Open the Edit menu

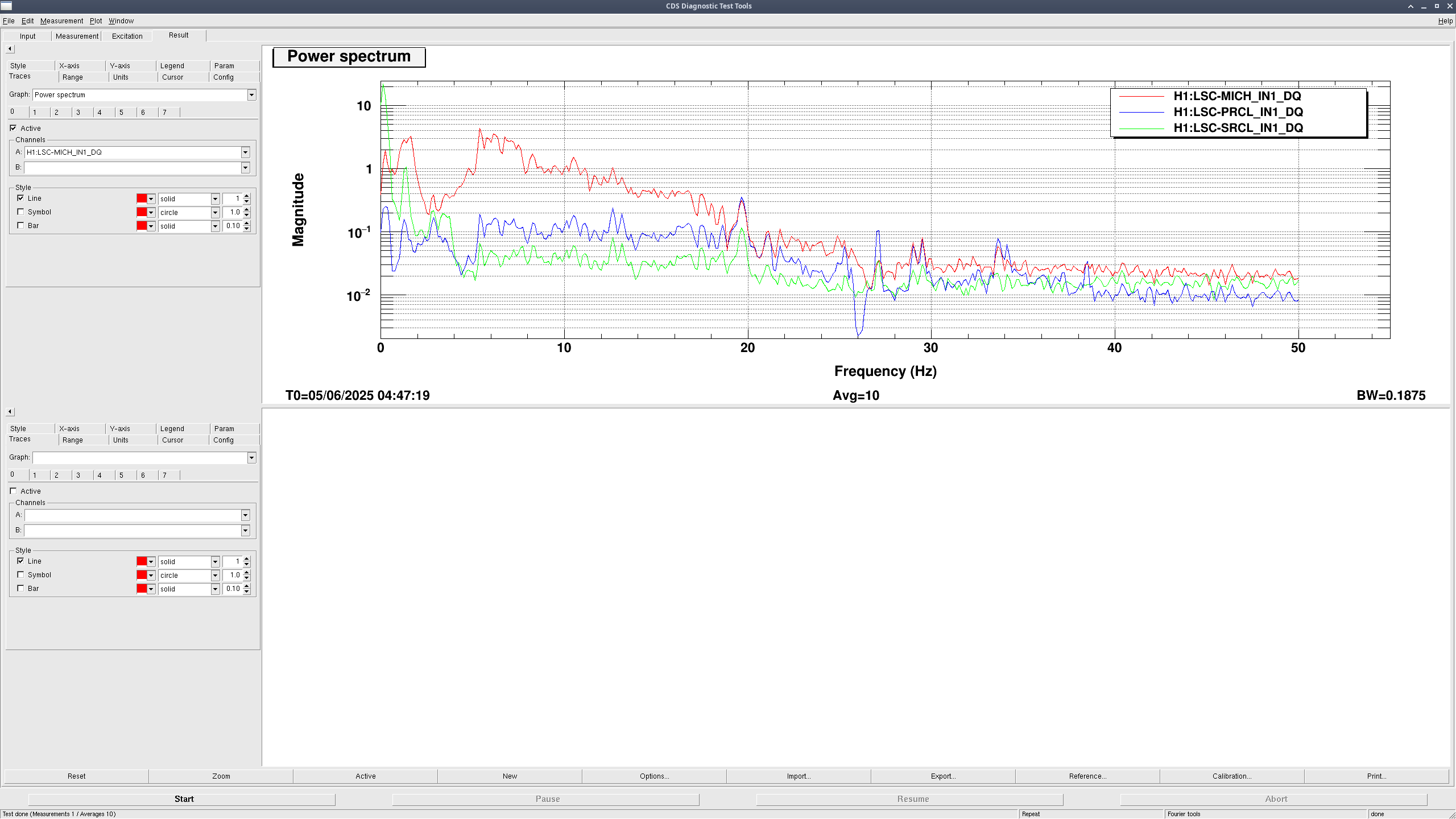[27, 21]
